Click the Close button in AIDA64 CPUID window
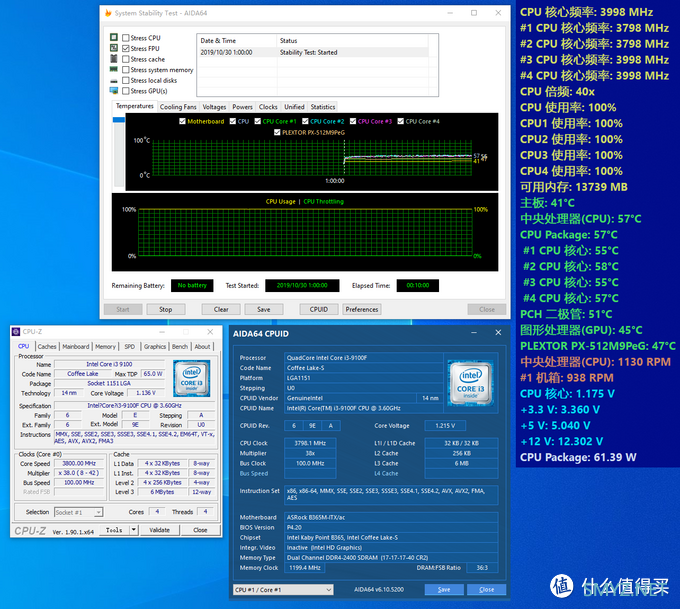 coord(487,589)
